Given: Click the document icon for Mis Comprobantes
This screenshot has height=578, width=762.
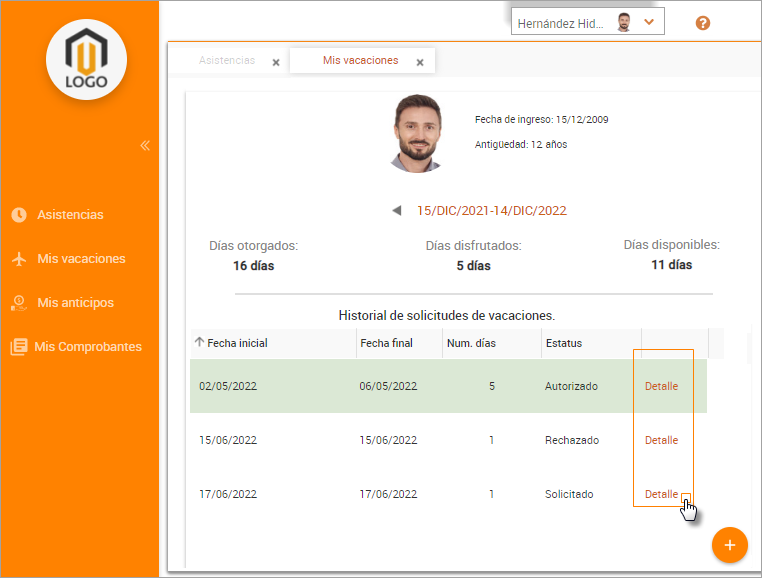Looking at the screenshot, I should point(18,347).
